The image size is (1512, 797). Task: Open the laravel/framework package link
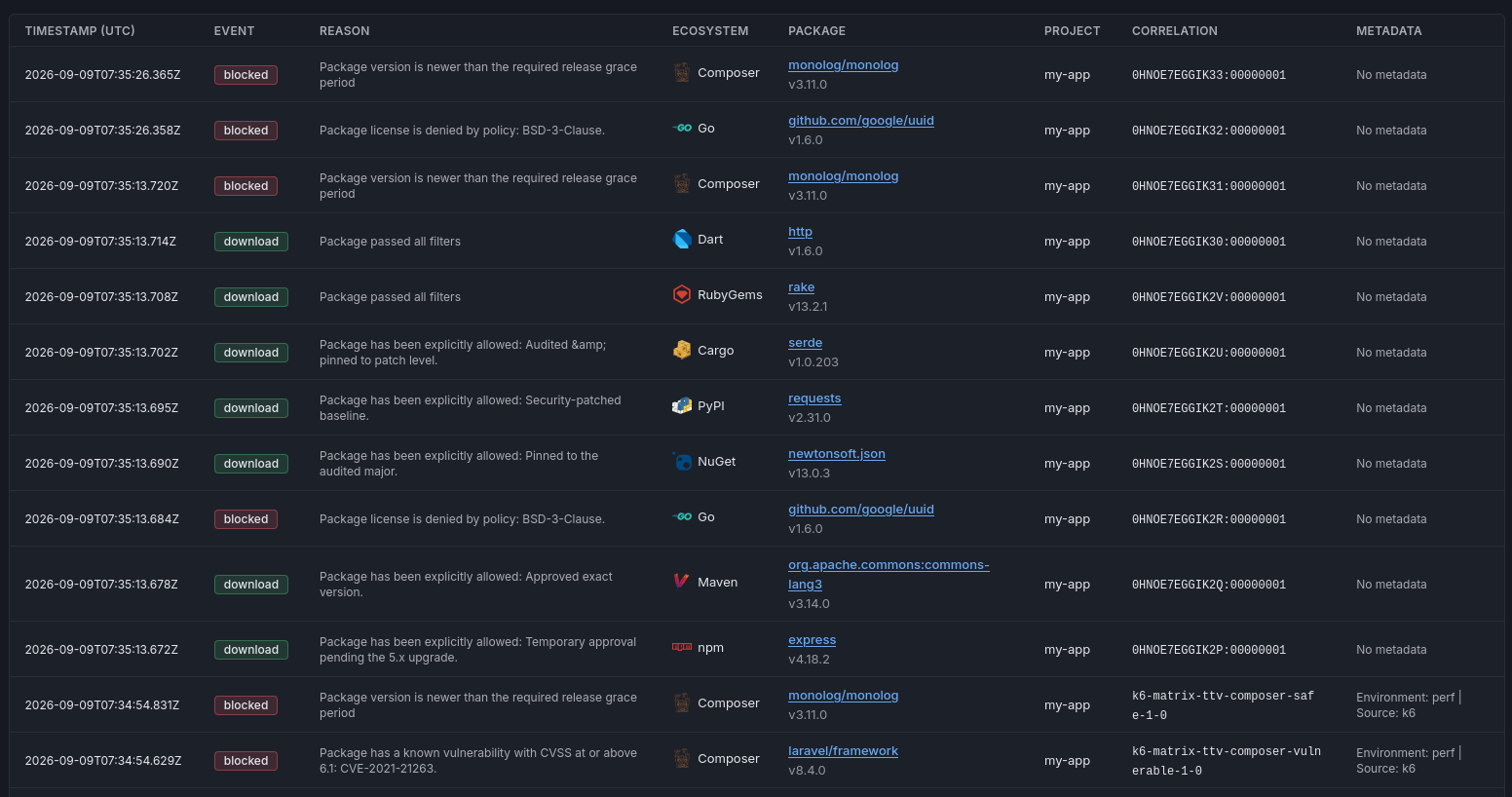pos(843,751)
